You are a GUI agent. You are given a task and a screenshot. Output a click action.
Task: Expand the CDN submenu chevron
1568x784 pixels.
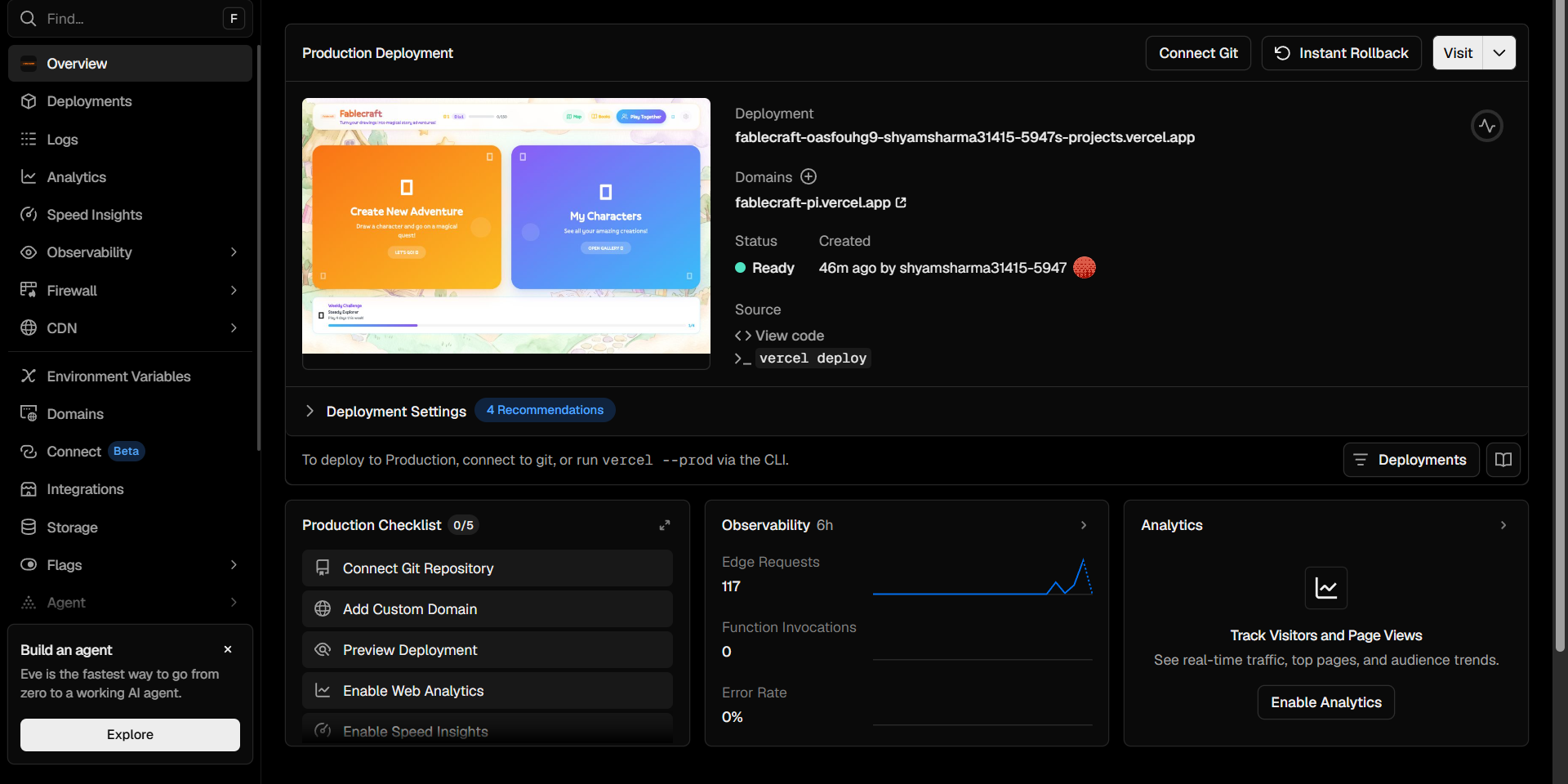coord(234,327)
